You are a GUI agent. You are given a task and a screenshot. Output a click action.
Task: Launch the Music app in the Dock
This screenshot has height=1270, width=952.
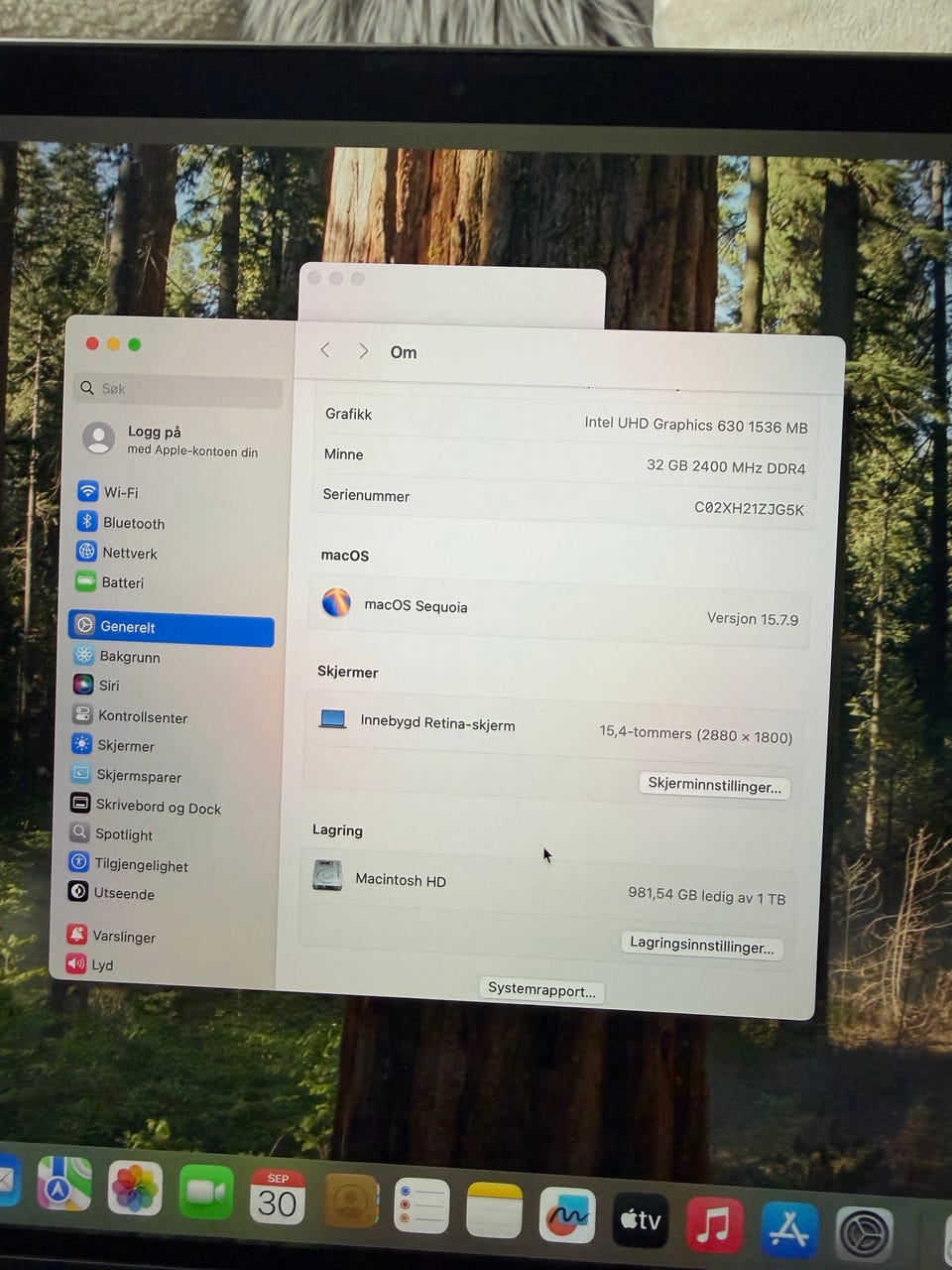tap(714, 1224)
